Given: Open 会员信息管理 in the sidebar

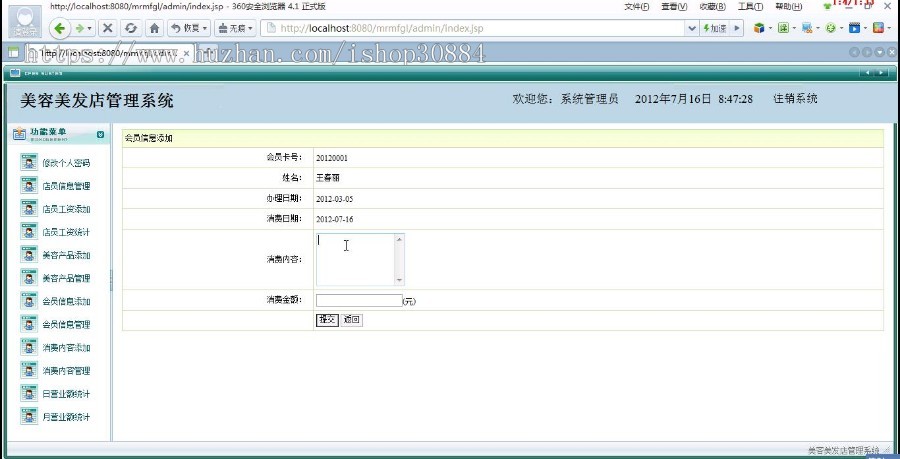Looking at the screenshot, I should (x=66, y=325).
